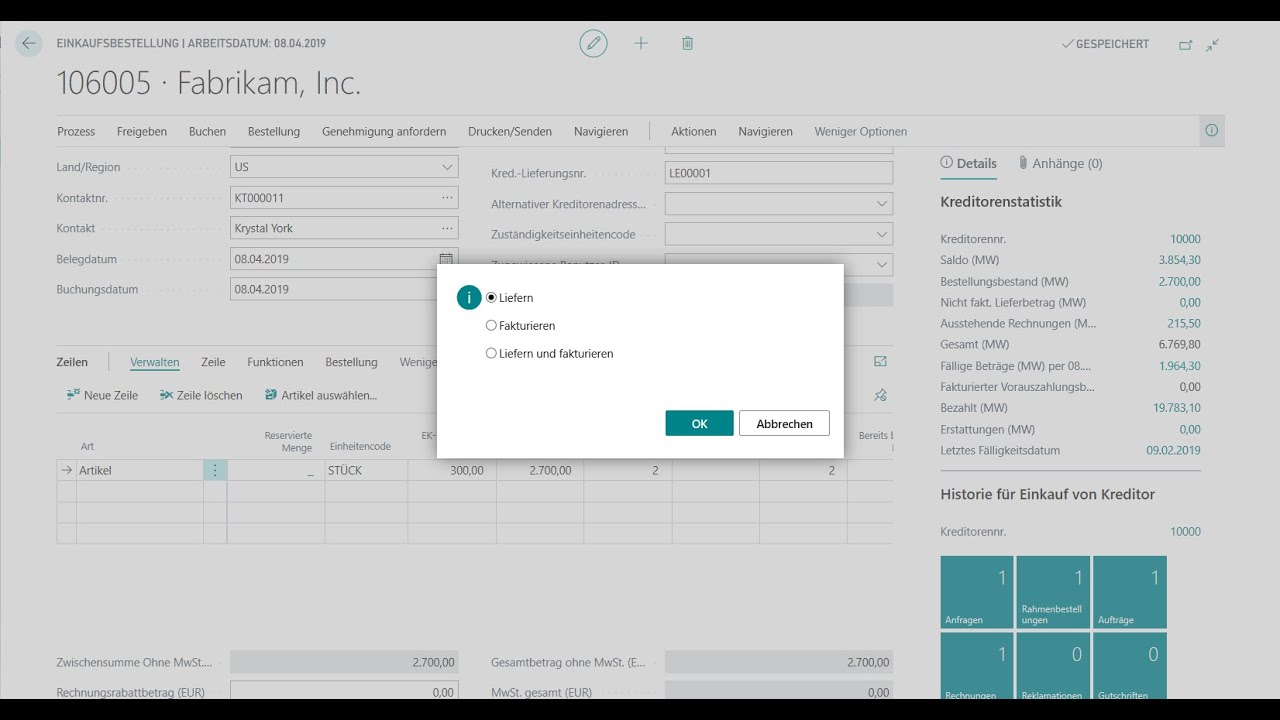This screenshot has width=1280, height=720.
Task: Open the Anfragen tile
Action: [977, 592]
